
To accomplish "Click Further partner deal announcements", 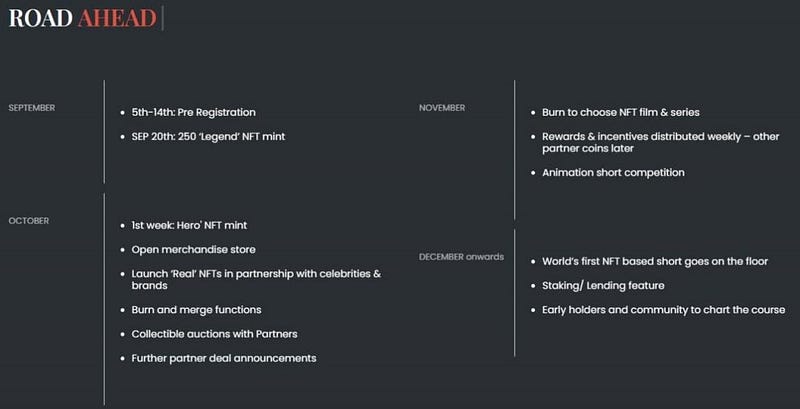I will (x=224, y=359).
